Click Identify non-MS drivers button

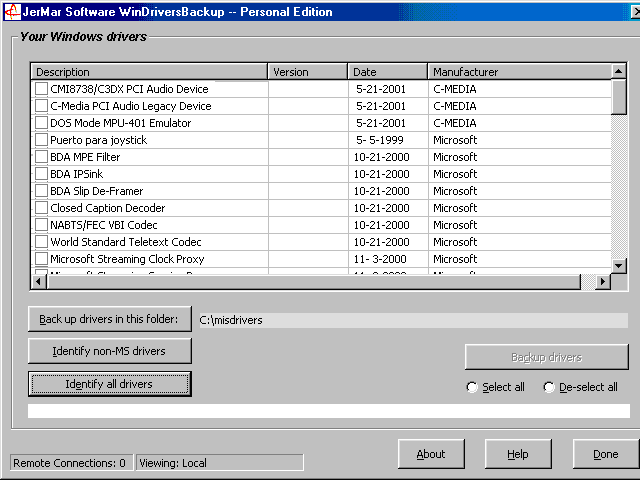tap(110, 351)
